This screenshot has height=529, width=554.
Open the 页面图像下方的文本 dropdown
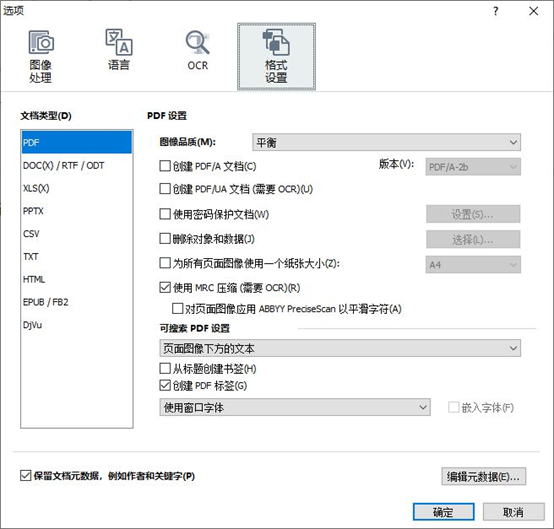coord(340,348)
